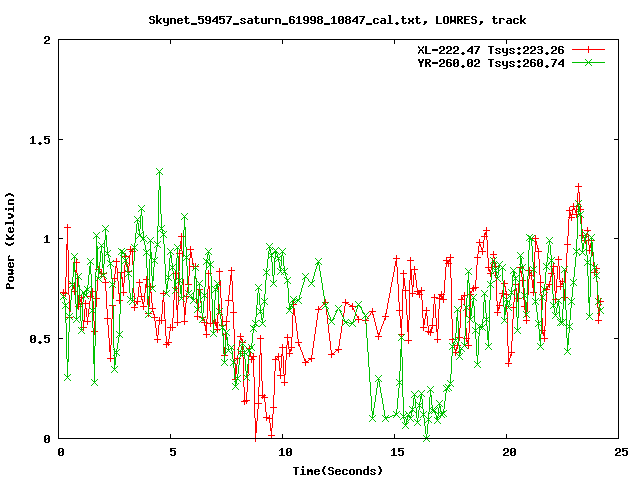Click the x-axis tick label 20
This screenshot has height=480, width=640.
(509, 452)
